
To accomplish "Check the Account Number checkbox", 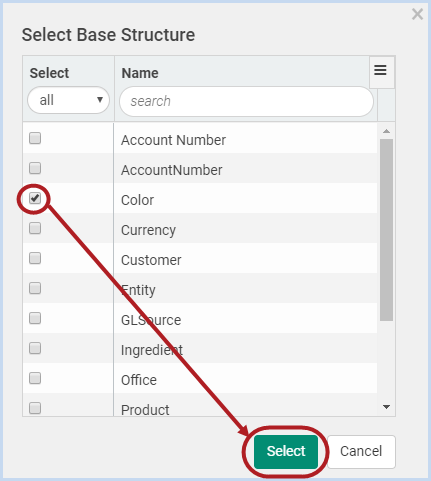I will point(35,138).
